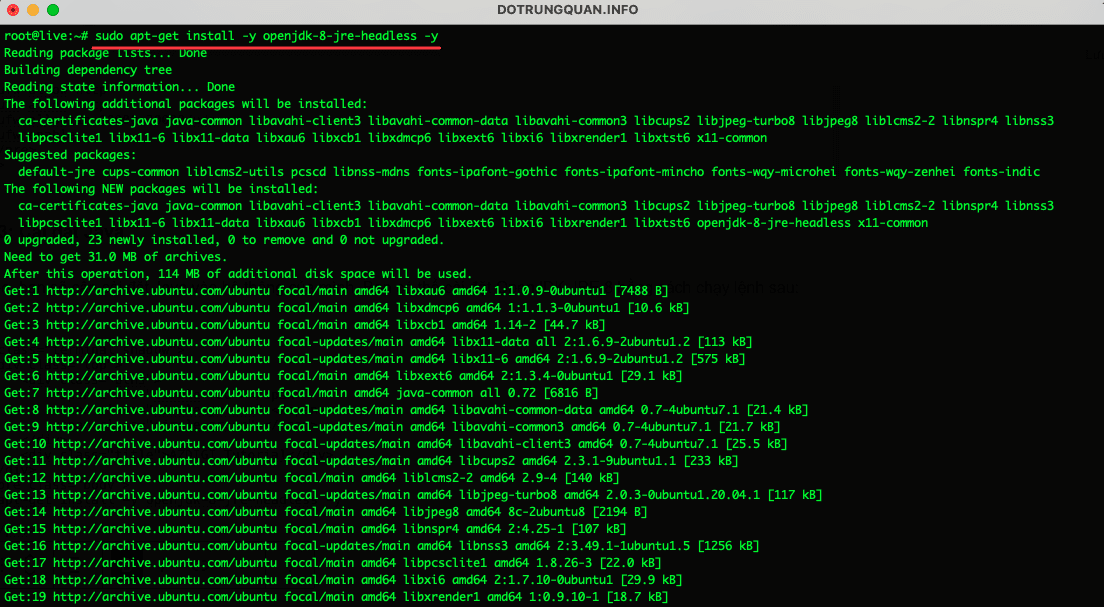The height and width of the screenshot is (607, 1104).
Task: Click the [1256 kB] size on the Get:16 line
Action: 728,546
